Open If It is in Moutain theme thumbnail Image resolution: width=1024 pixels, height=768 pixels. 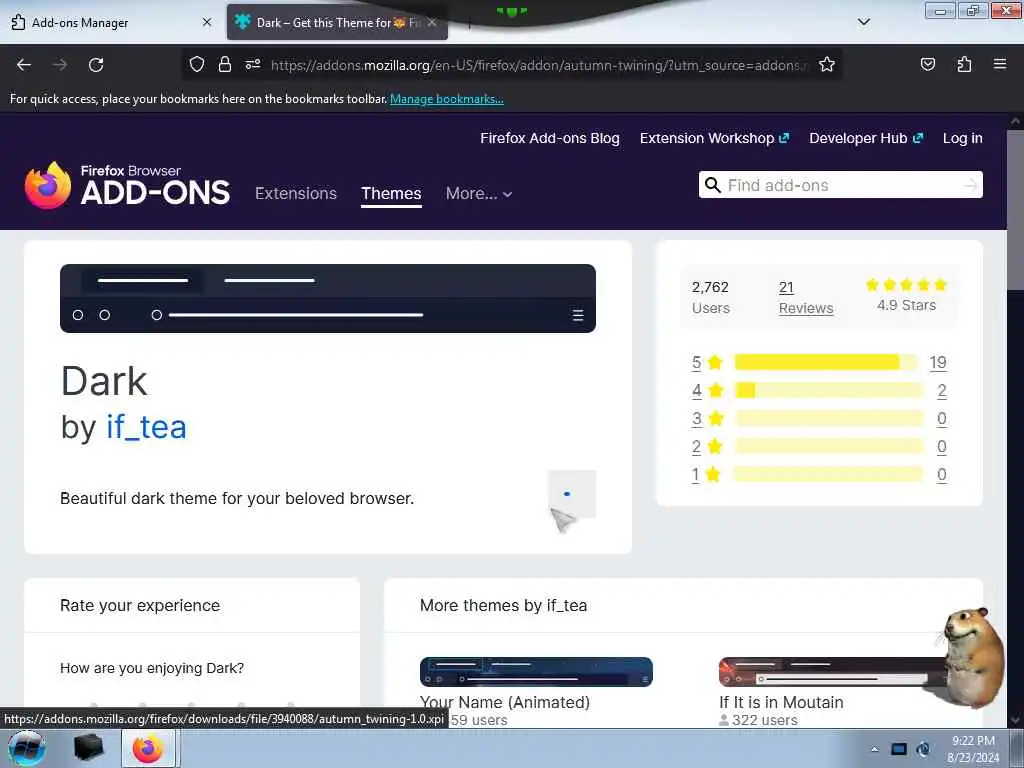[x=835, y=672]
